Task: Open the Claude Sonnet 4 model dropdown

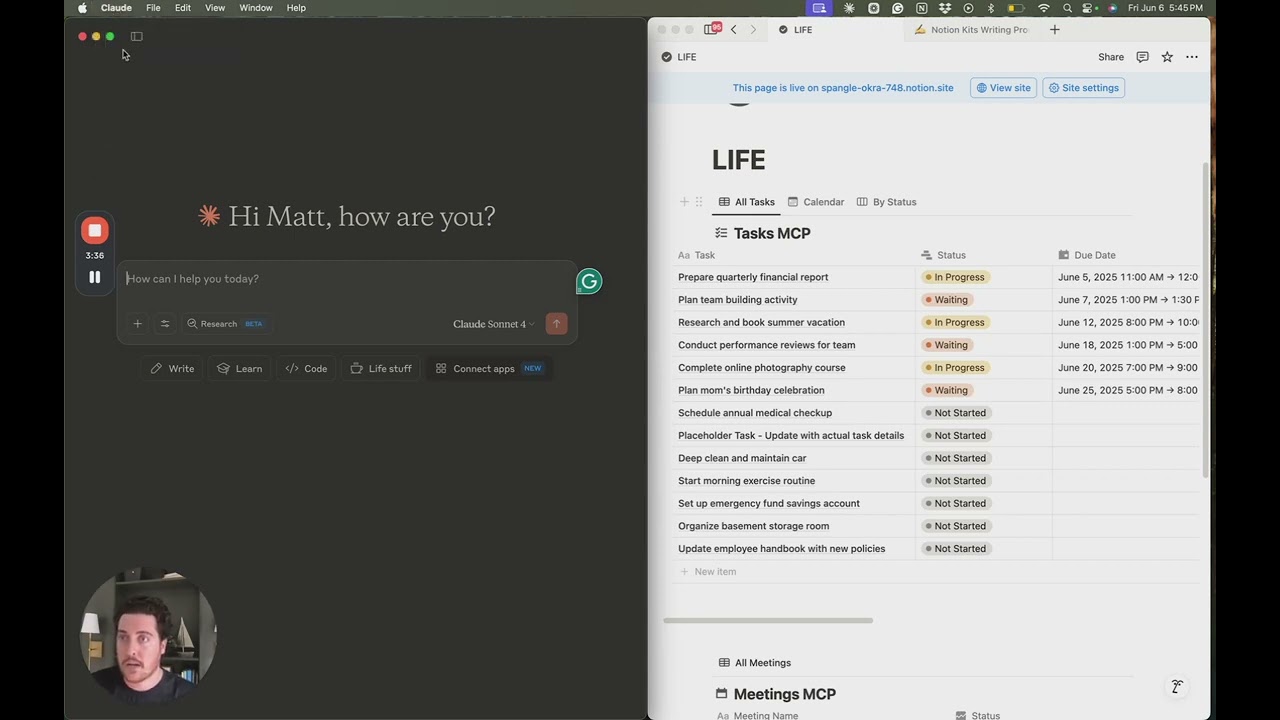Action: coord(494,324)
